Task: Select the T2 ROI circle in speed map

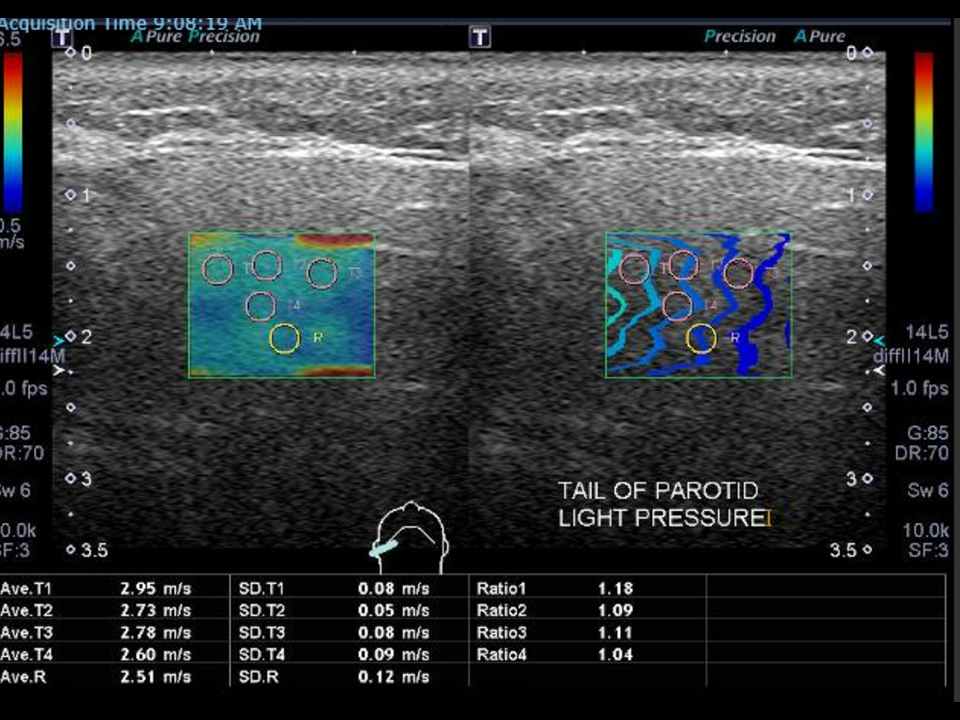Action: coord(266,265)
